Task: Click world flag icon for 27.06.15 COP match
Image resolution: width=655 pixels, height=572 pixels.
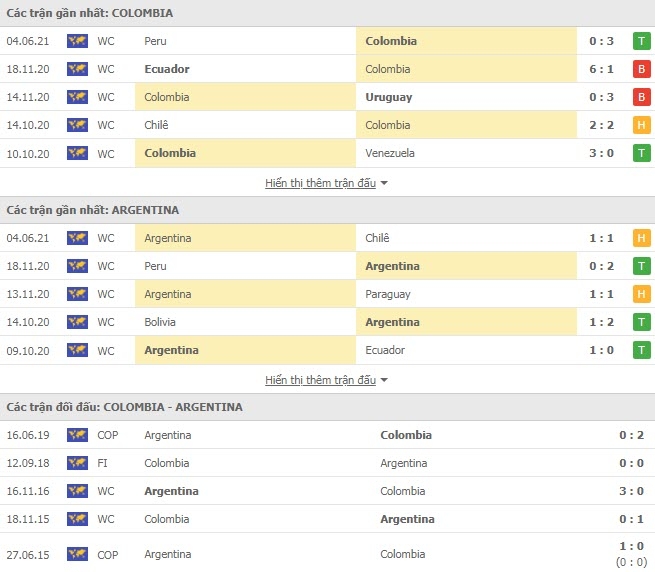Action: (x=77, y=554)
